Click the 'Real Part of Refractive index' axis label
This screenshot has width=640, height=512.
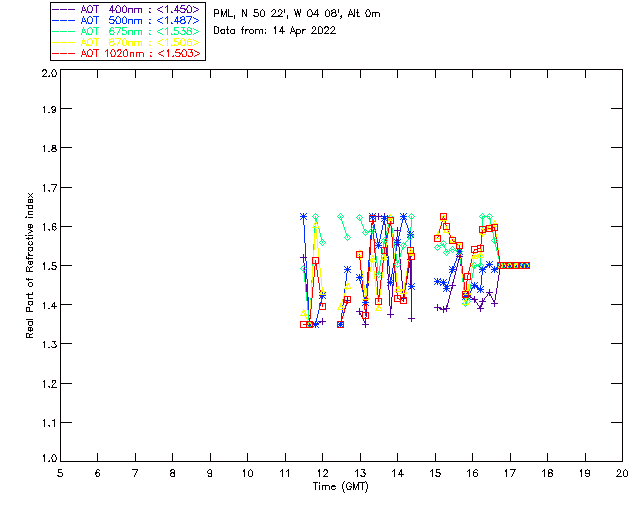tap(29, 265)
